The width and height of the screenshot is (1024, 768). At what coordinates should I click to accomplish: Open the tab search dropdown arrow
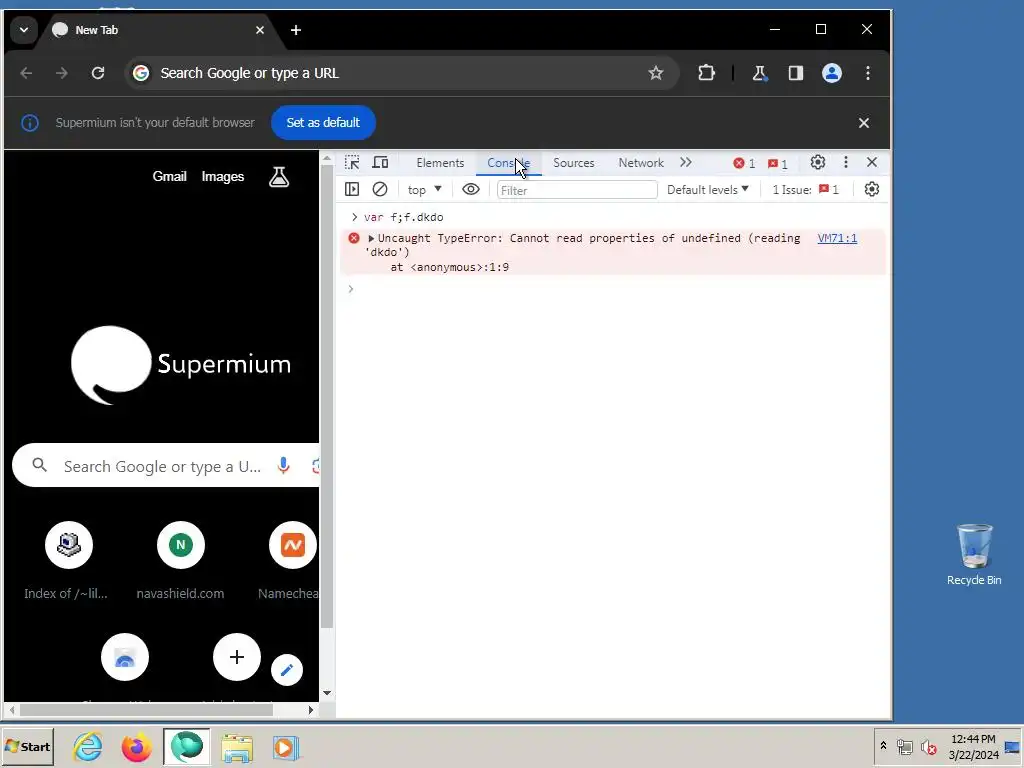[24, 30]
